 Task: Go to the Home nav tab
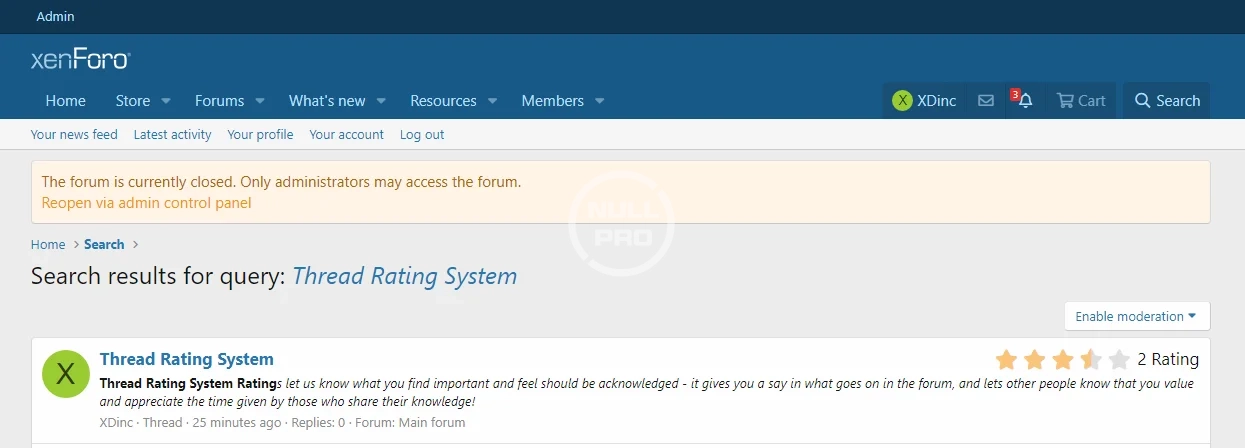coord(65,101)
